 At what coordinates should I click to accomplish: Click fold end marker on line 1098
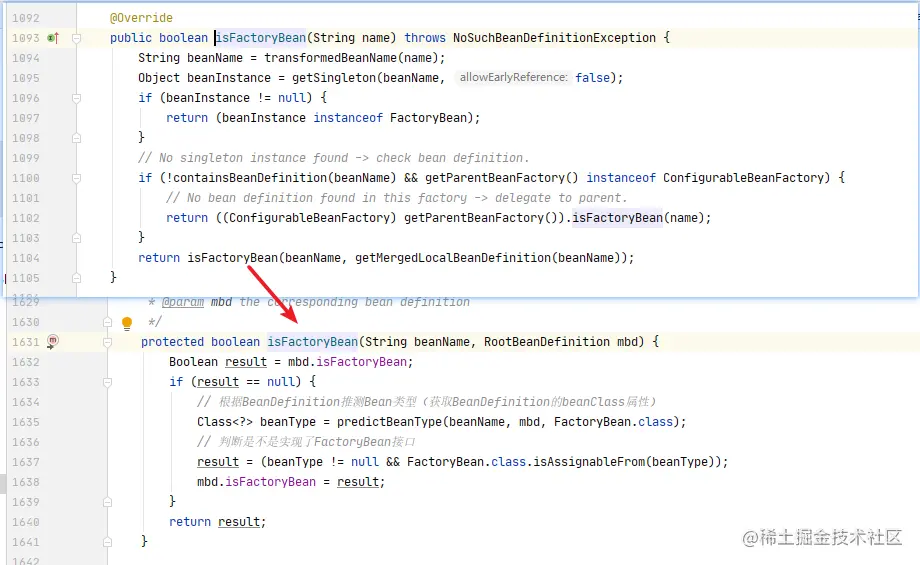(x=76, y=138)
